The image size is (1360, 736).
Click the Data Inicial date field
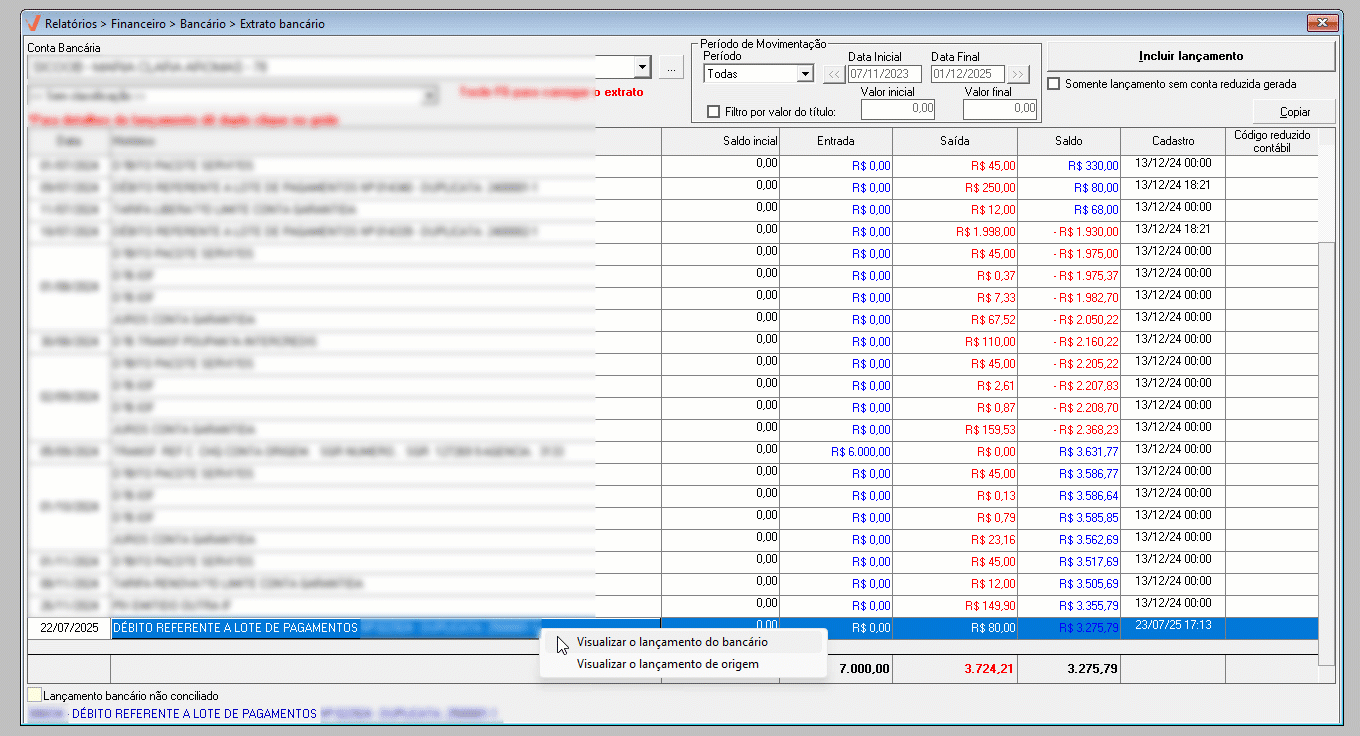point(884,73)
